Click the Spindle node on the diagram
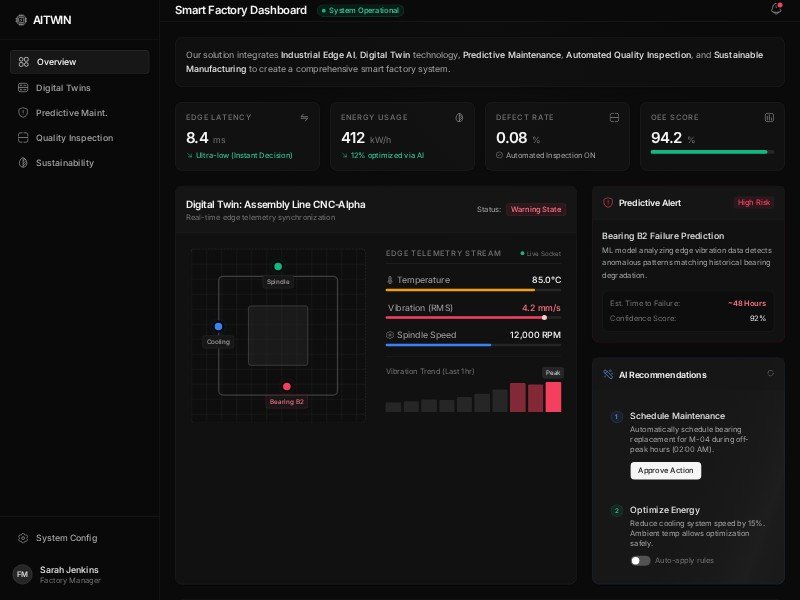This screenshot has height=600, width=800. point(278,266)
